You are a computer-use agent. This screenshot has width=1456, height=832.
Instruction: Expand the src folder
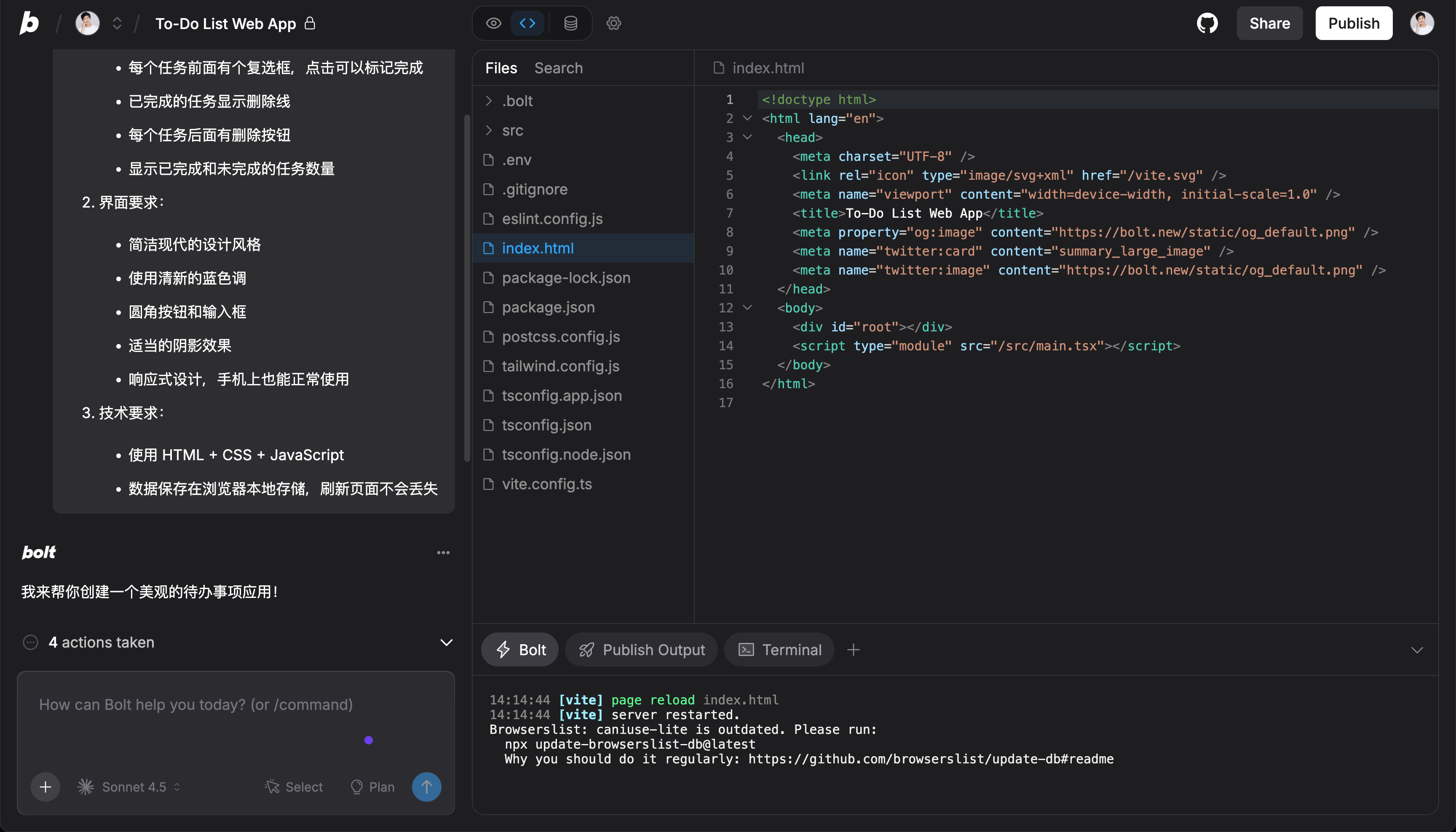(512, 130)
